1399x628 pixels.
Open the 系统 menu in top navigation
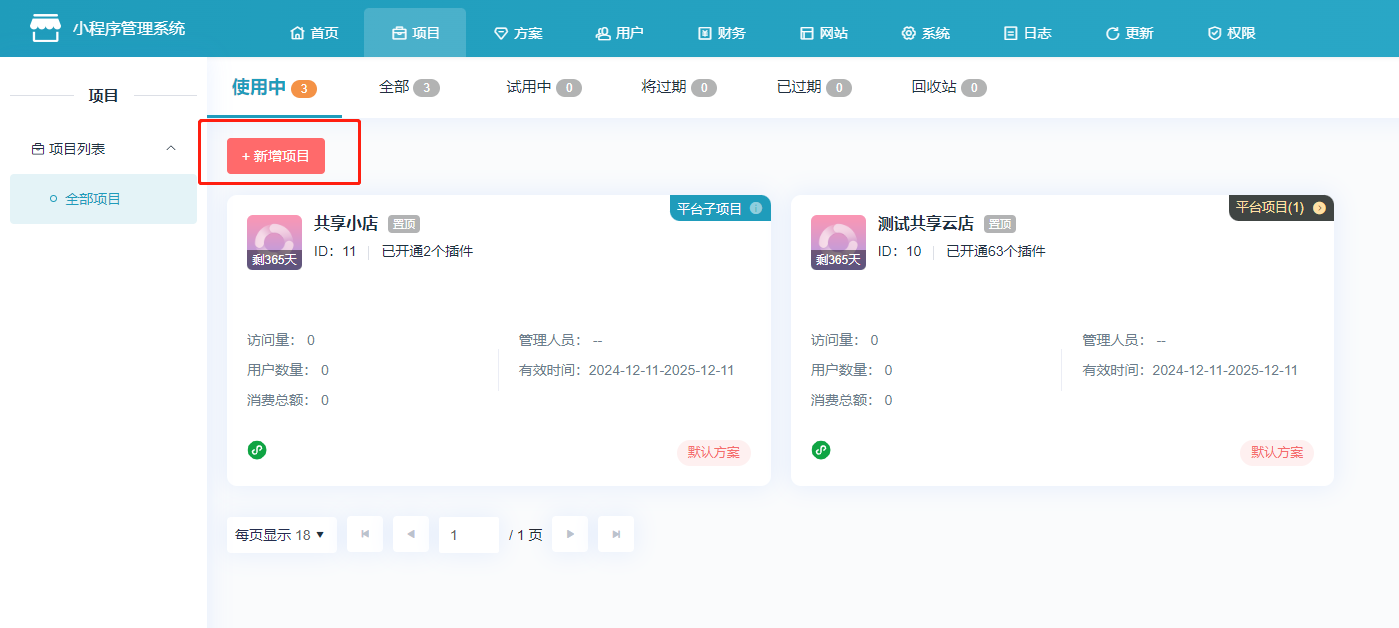tap(925, 33)
